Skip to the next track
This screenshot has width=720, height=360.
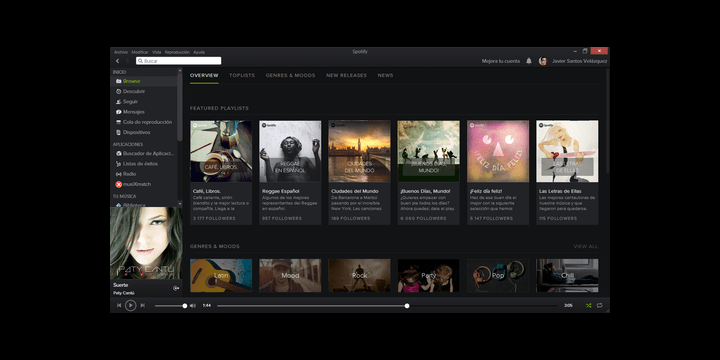(142, 305)
